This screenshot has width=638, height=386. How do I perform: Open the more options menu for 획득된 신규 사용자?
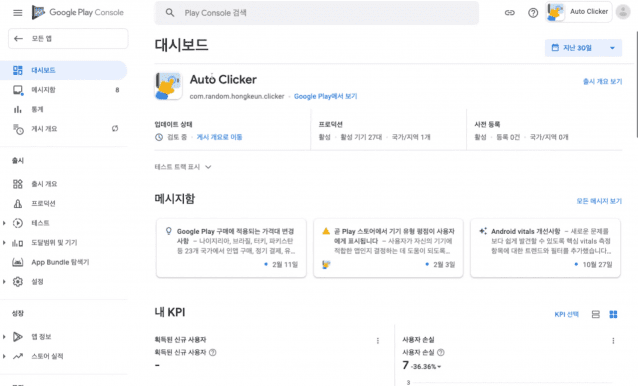tap(378, 341)
